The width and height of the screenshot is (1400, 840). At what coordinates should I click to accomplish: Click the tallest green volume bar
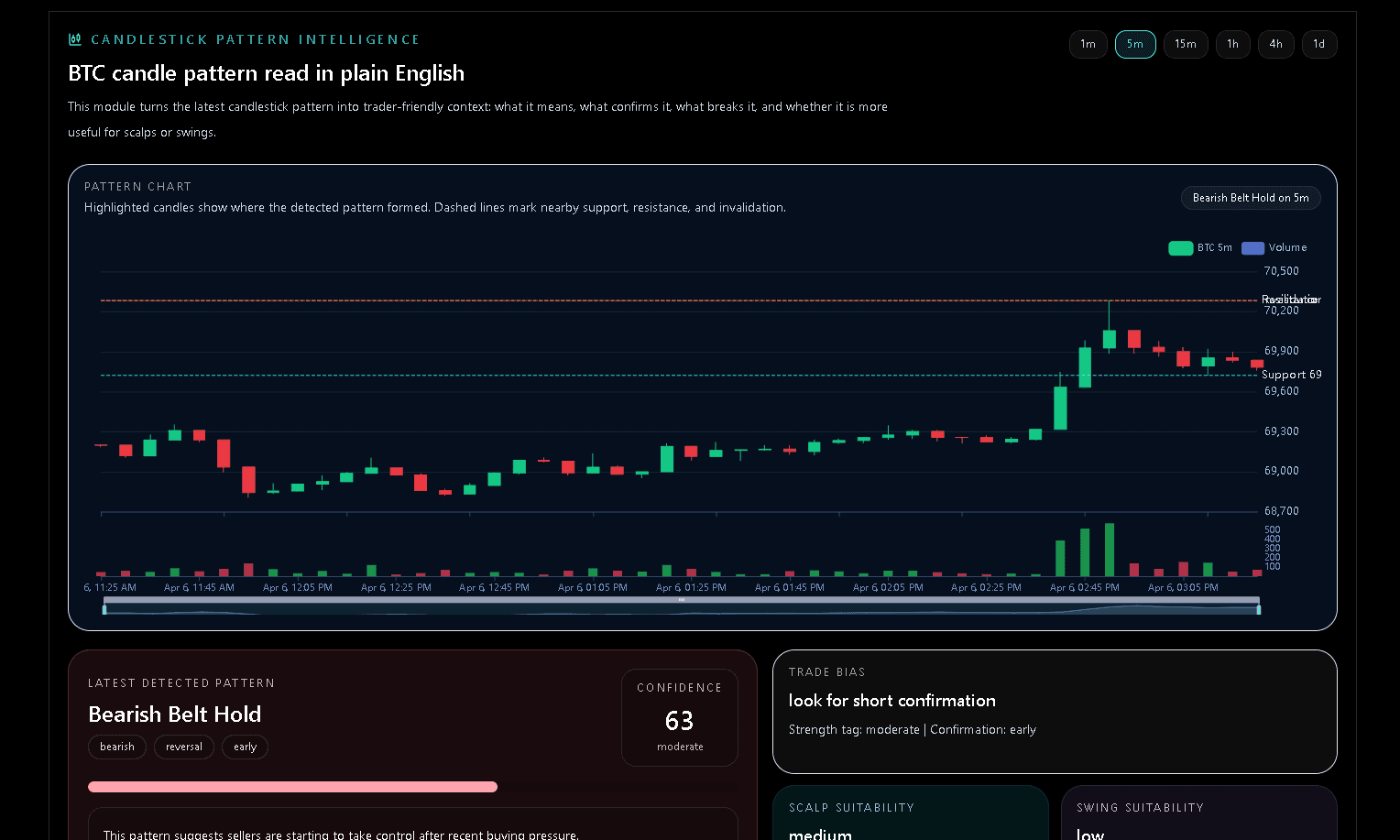pyautogui.click(x=1110, y=550)
